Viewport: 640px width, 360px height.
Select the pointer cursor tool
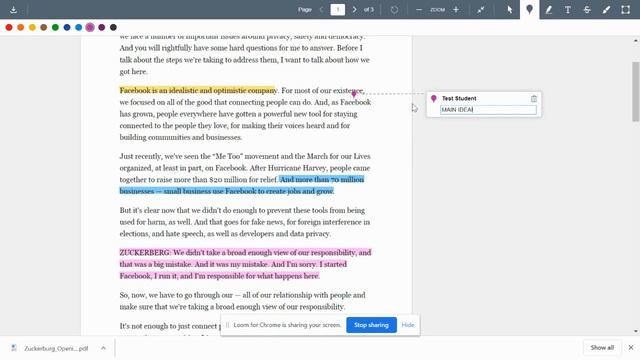510,9
